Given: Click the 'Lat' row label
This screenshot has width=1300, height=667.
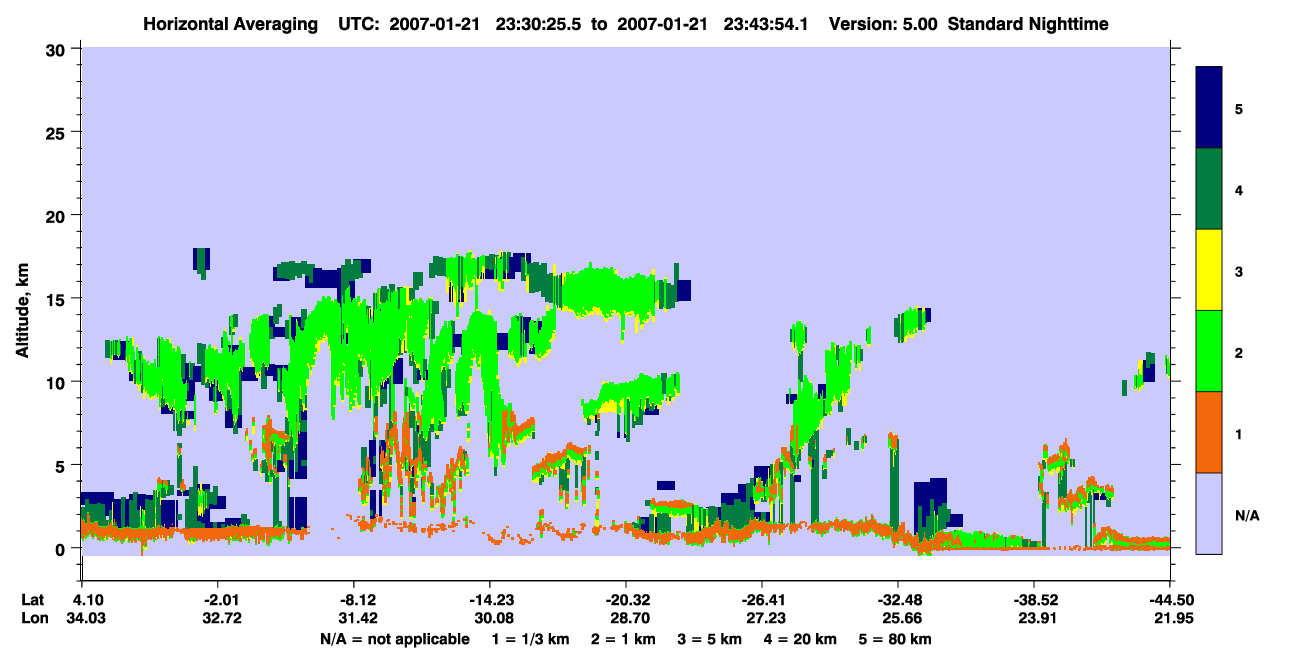Looking at the screenshot, I should pyautogui.click(x=33, y=601).
